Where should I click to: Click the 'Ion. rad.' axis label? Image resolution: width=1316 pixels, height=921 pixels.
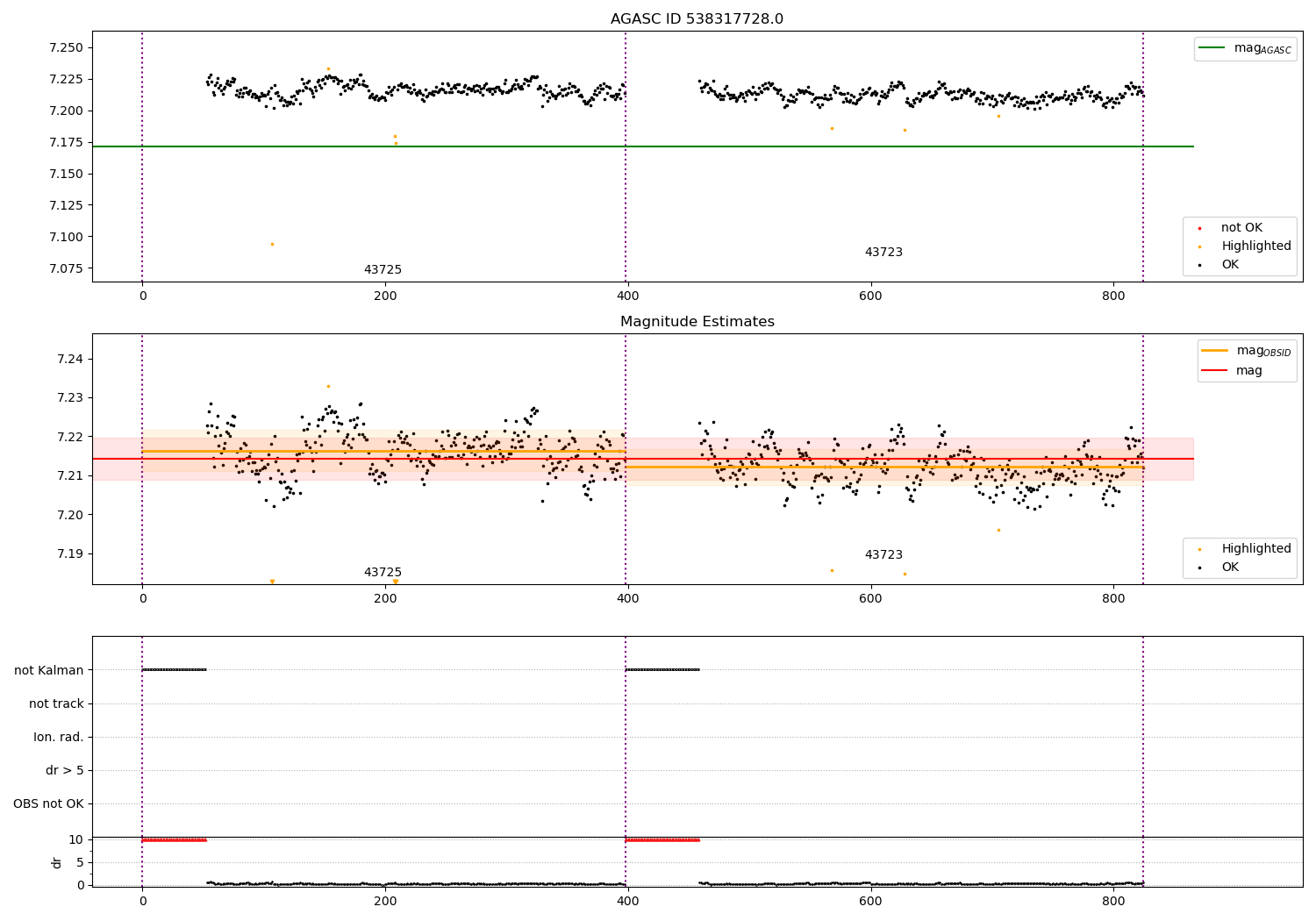tap(59, 737)
